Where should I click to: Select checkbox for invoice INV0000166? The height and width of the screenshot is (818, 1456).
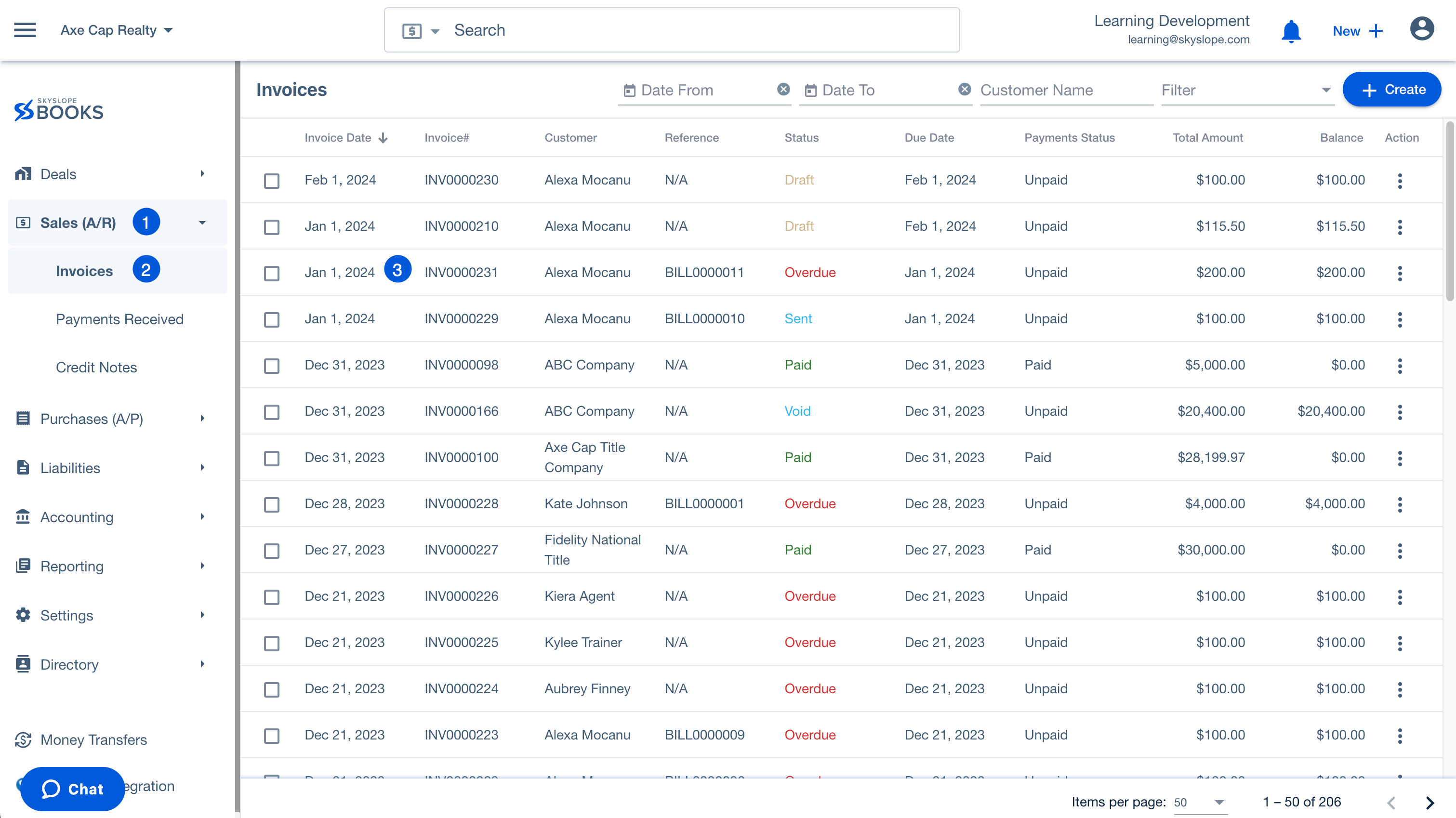click(x=272, y=412)
